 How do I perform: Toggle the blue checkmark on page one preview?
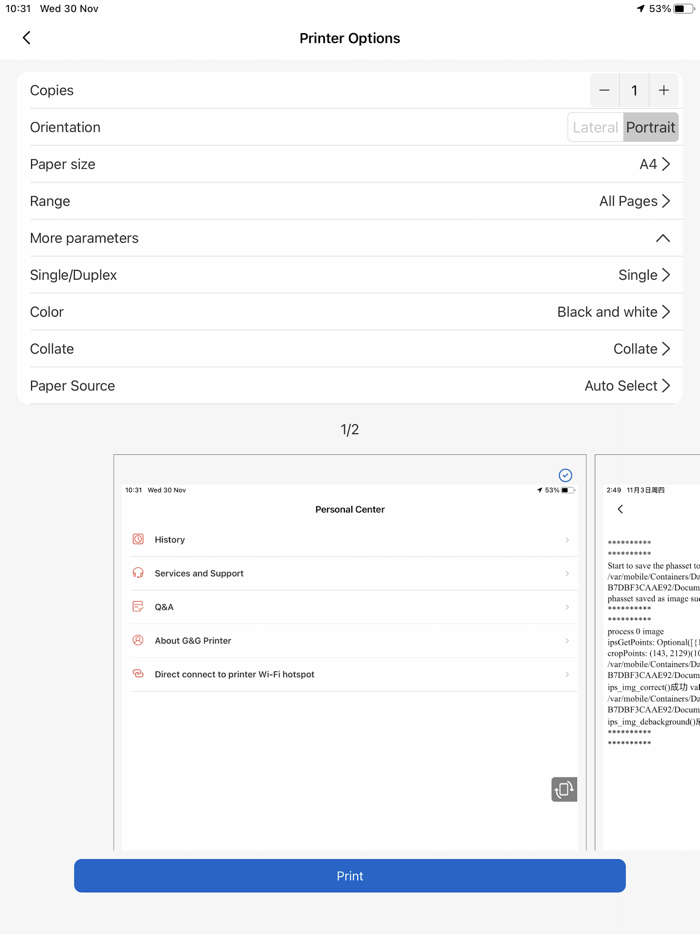point(565,475)
